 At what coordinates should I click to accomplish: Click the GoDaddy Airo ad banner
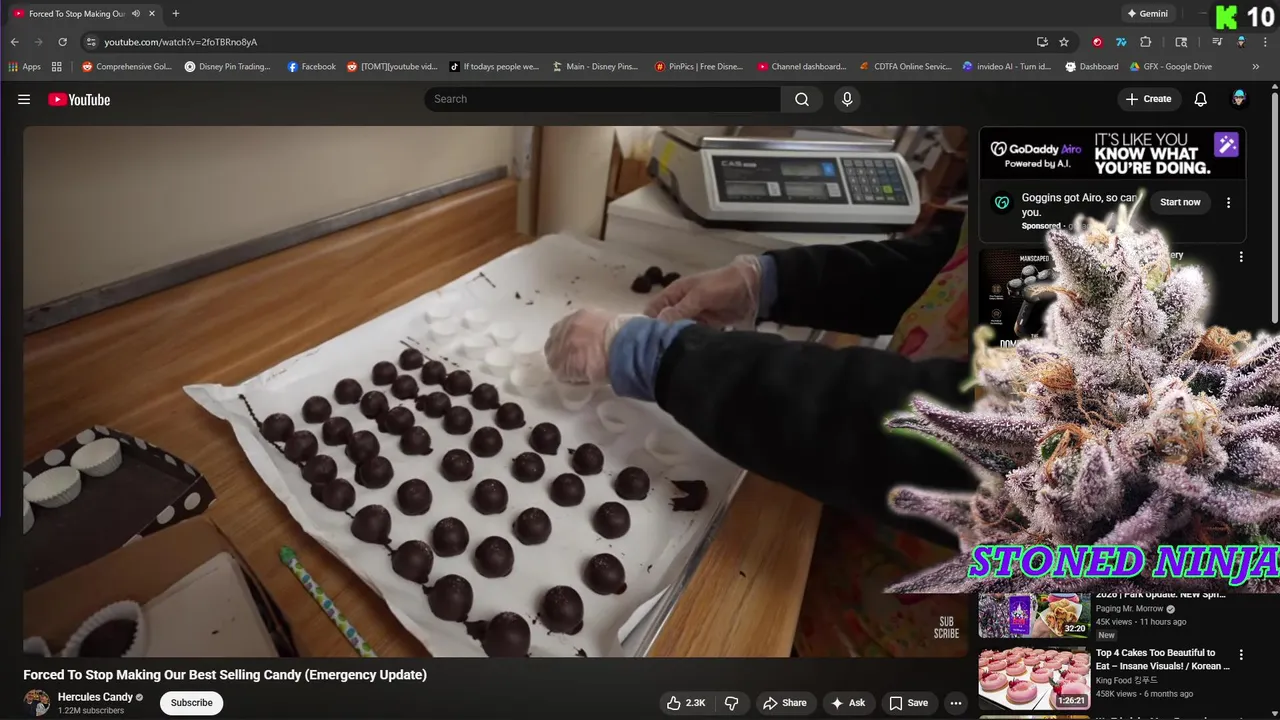coord(1113,153)
